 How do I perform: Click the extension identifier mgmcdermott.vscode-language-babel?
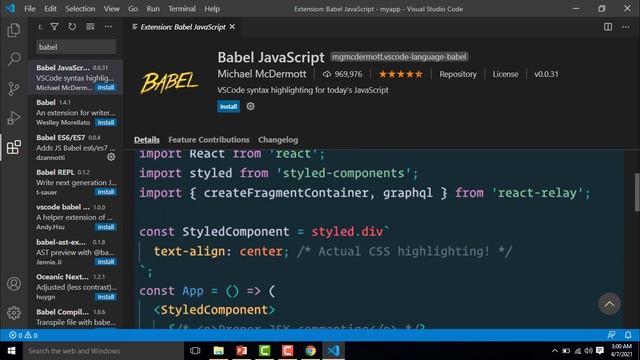coord(399,57)
